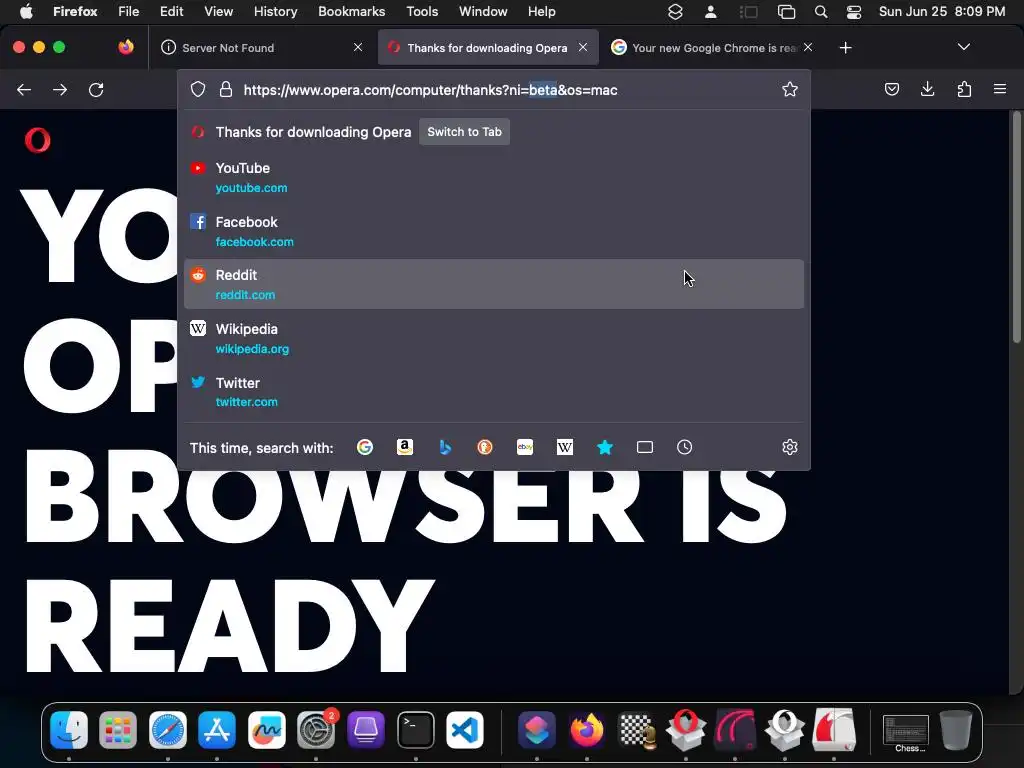View site security padlock information

[x=226, y=89]
